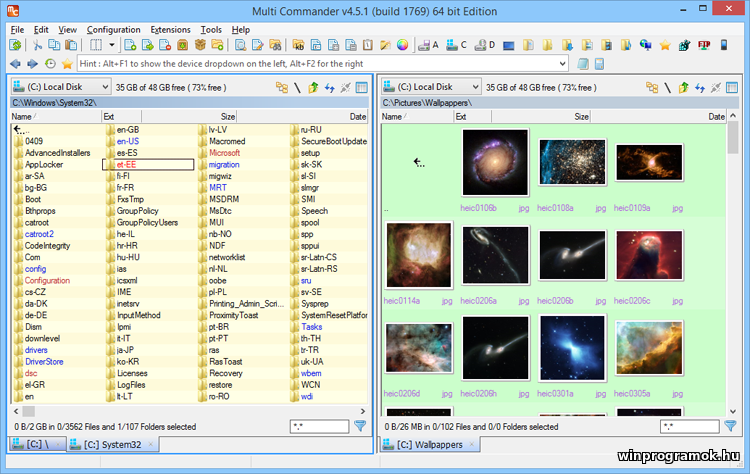Open the Help menu
The height and width of the screenshot is (474, 750).
click(241, 30)
